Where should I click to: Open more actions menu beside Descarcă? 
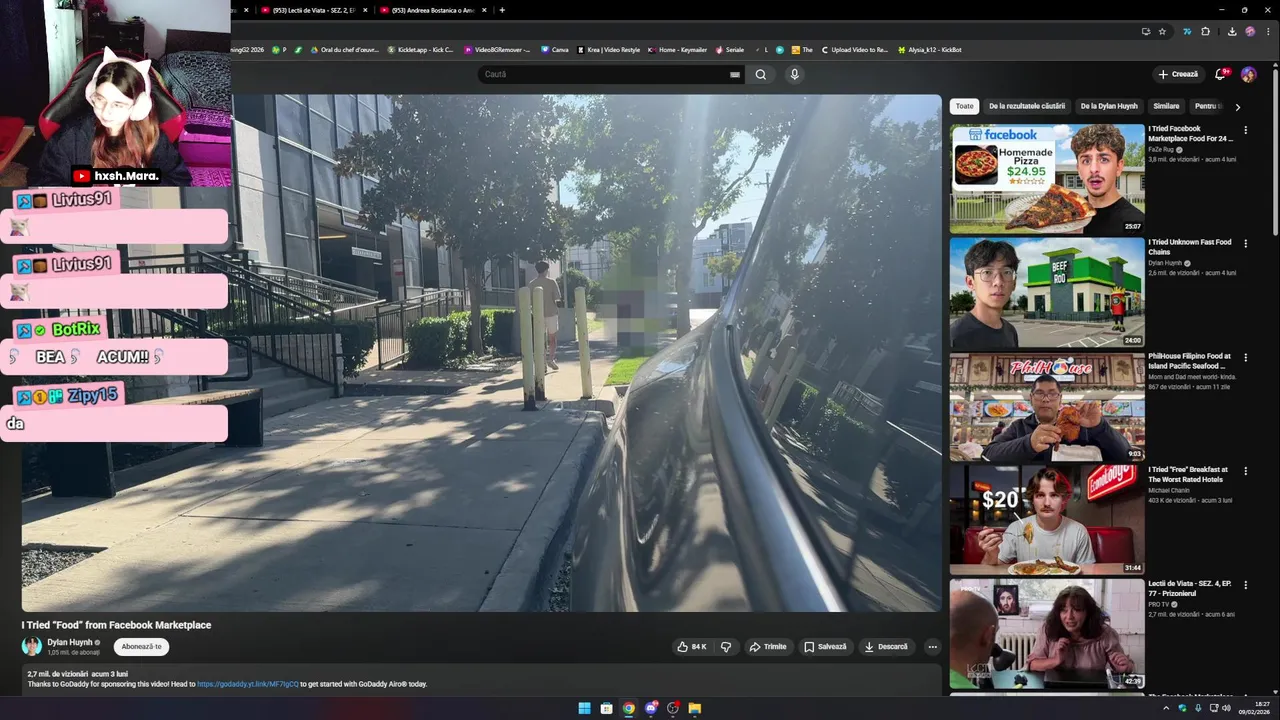[x=932, y=647]
